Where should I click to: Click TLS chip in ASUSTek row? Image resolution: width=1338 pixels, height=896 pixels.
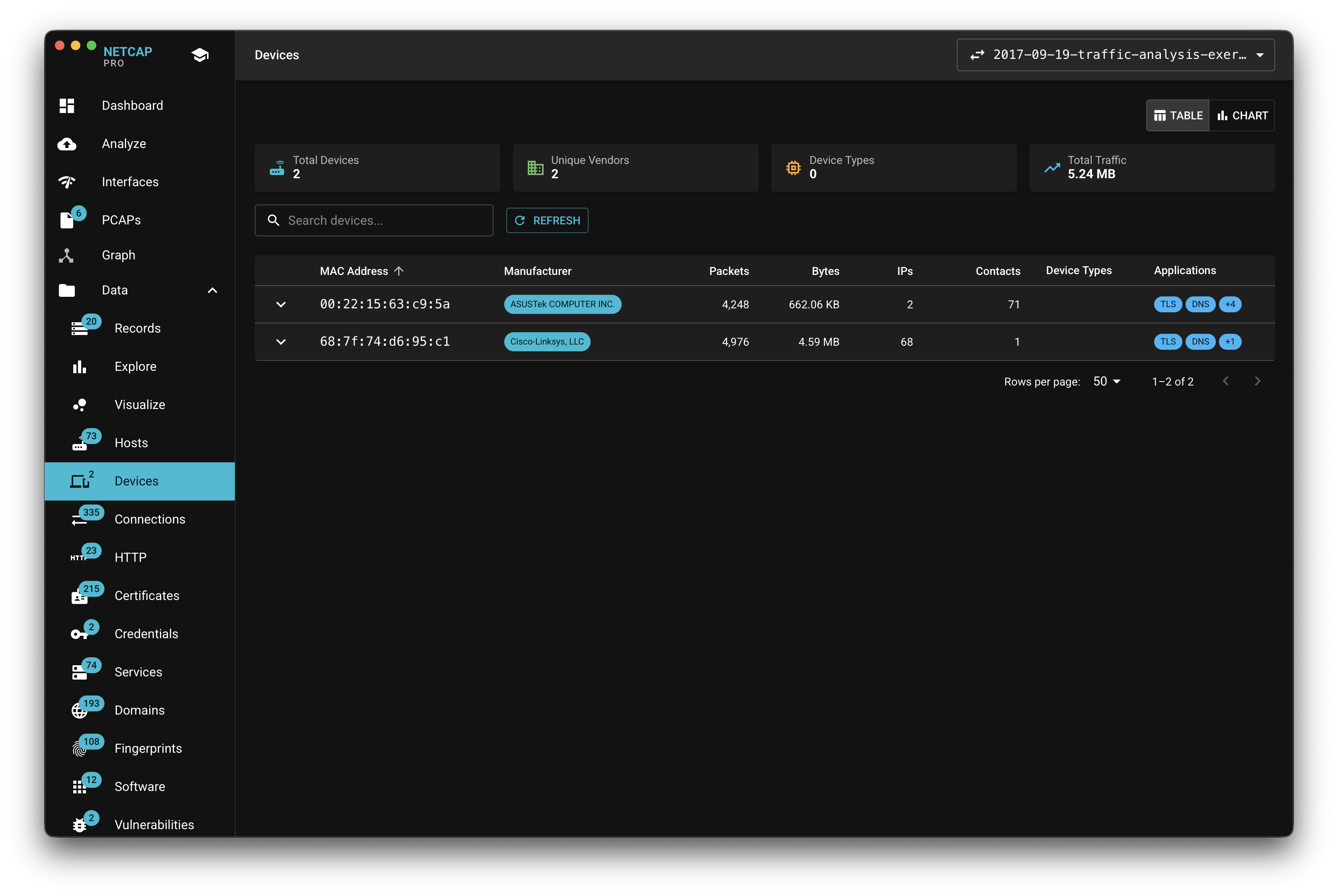tap(1168, 304)
